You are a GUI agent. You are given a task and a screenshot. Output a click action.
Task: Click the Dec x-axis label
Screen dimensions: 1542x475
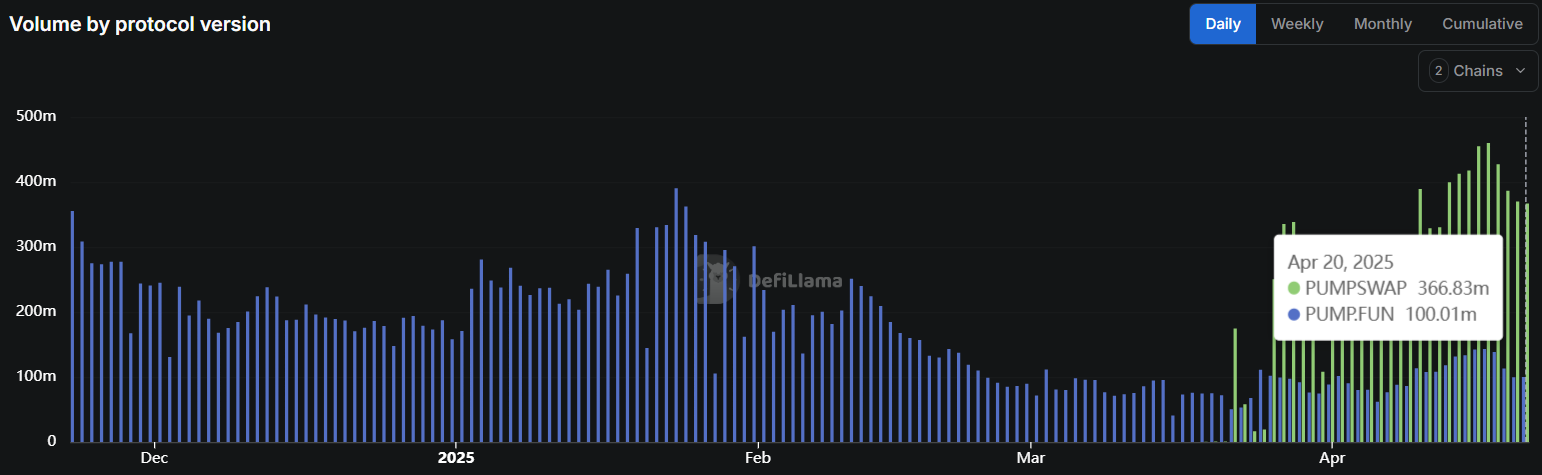point(154,458)
